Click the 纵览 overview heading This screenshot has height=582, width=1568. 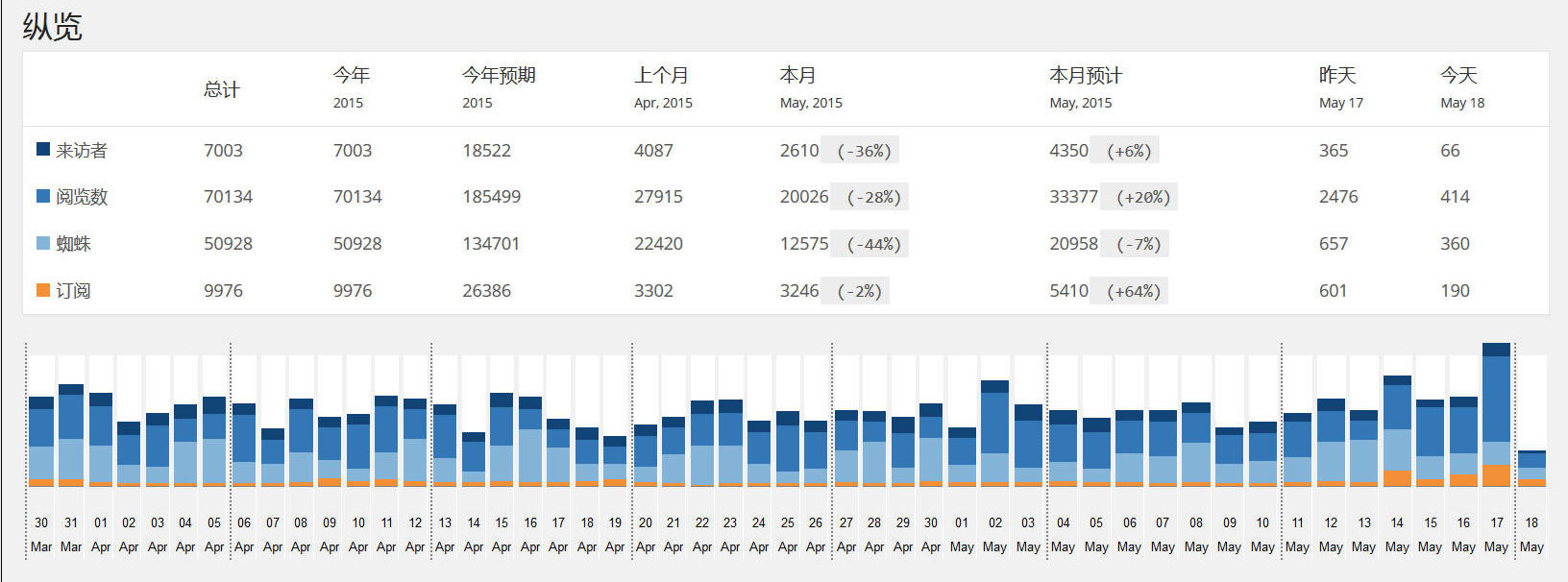tap(52, 26)
